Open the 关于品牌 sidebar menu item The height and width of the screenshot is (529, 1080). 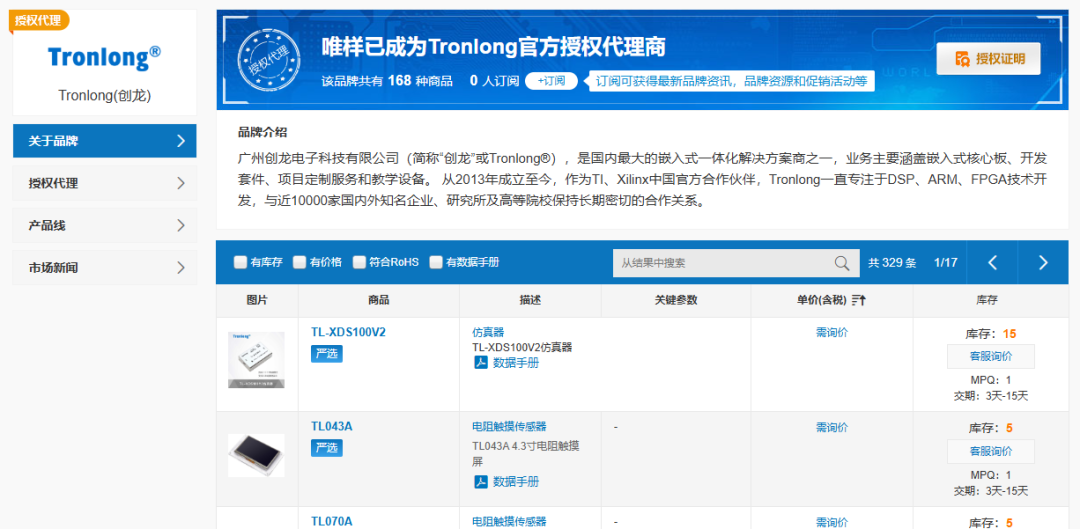[x=105, y=141]
